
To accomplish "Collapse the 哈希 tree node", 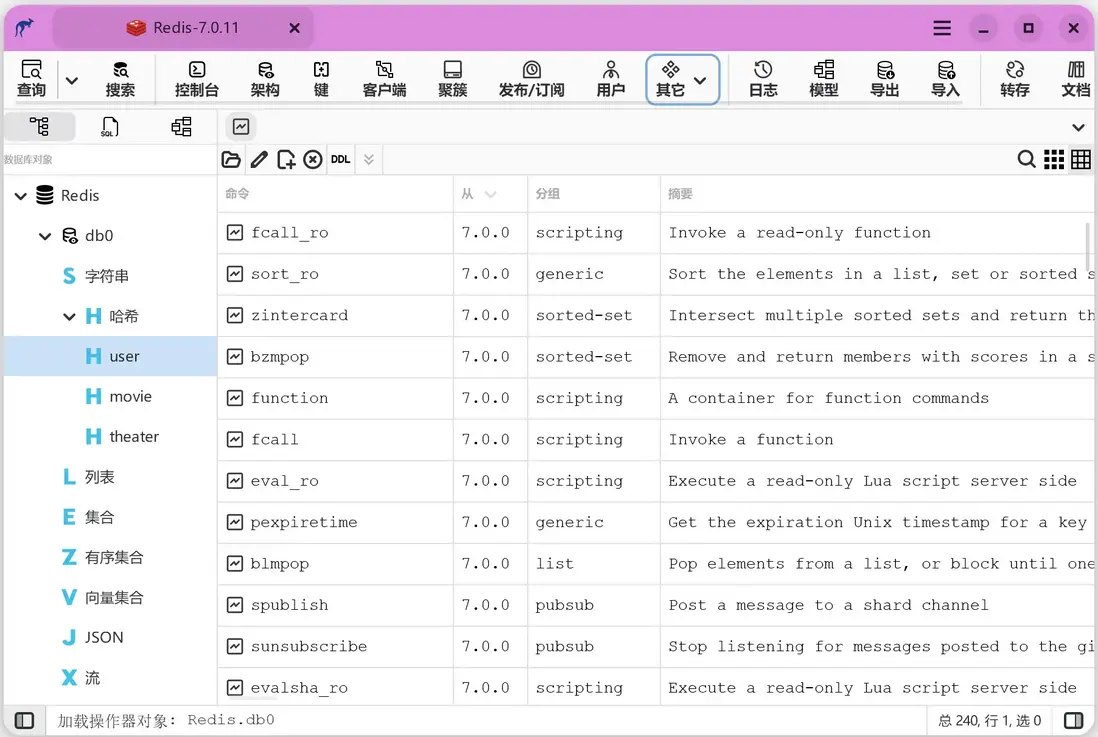I will click(x=69, y=317).
